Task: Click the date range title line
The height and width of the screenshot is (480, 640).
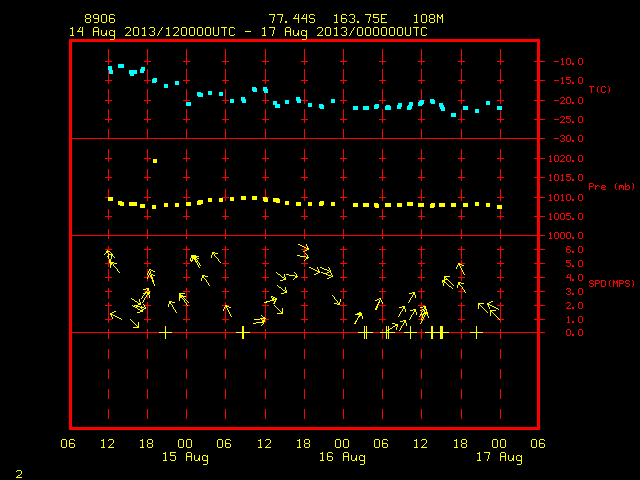Action: (x=248, y=32)
